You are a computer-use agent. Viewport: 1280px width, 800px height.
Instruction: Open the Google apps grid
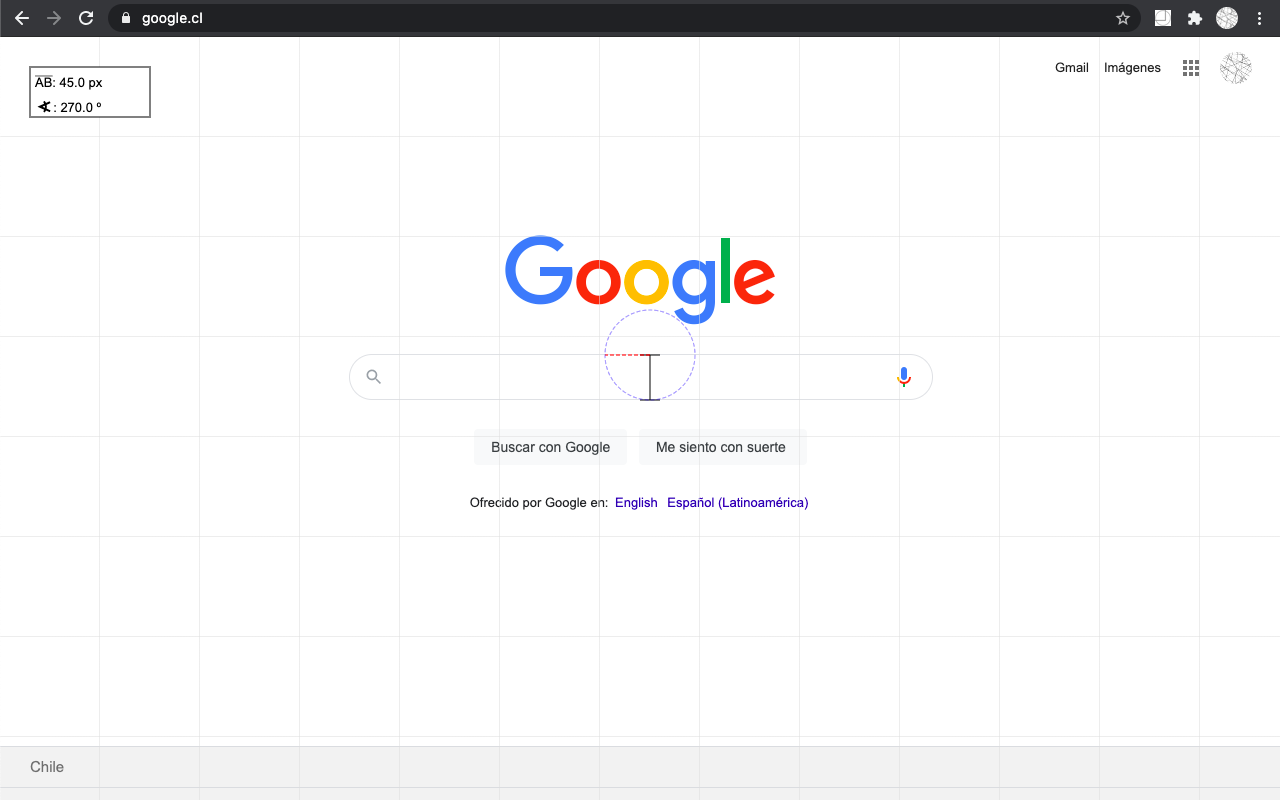click(1190, 68)
